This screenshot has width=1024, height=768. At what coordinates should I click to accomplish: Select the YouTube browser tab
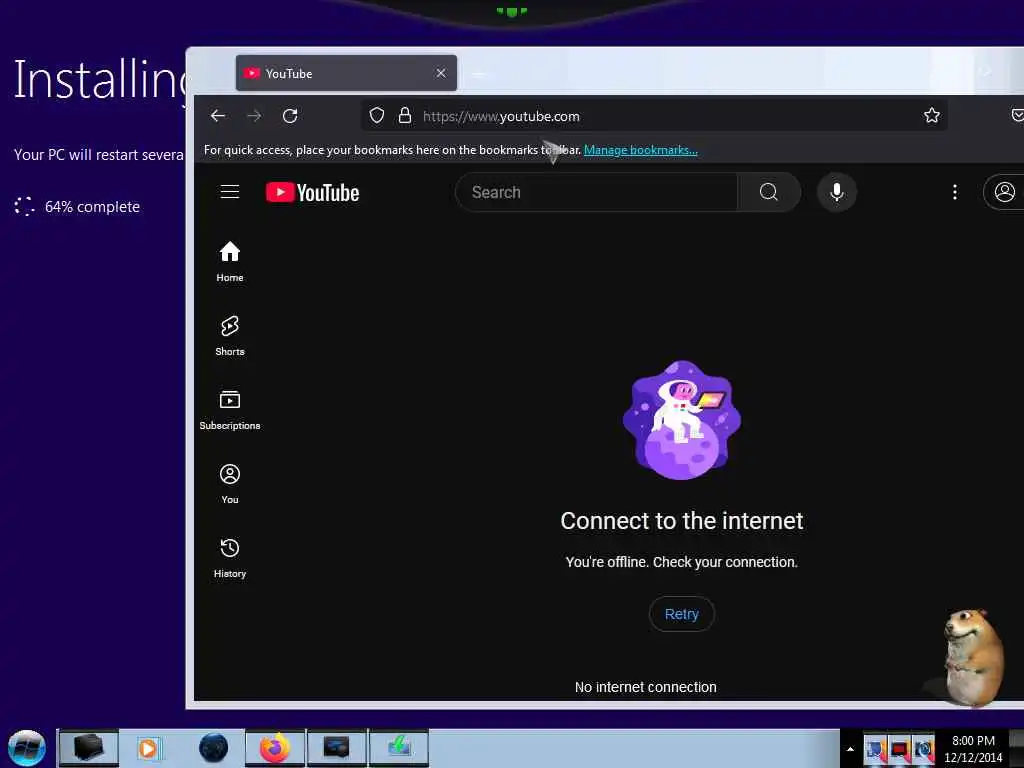coord(346,73)
